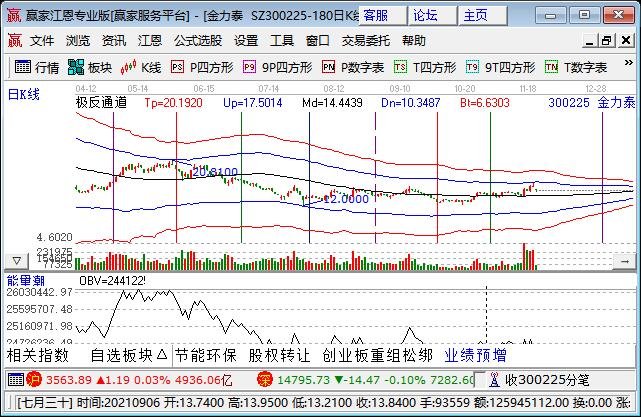Open the 帮助 menu

[414, 40]
